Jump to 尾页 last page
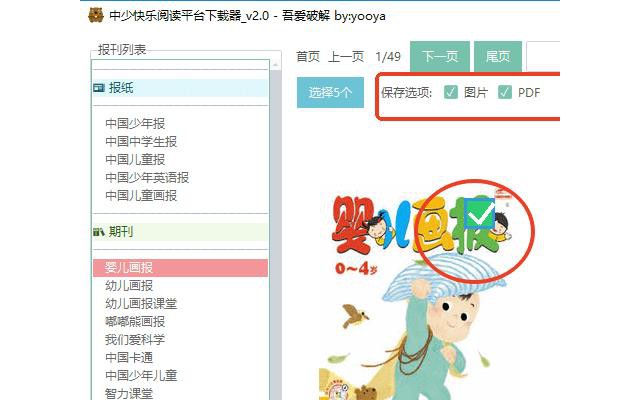 498,56
